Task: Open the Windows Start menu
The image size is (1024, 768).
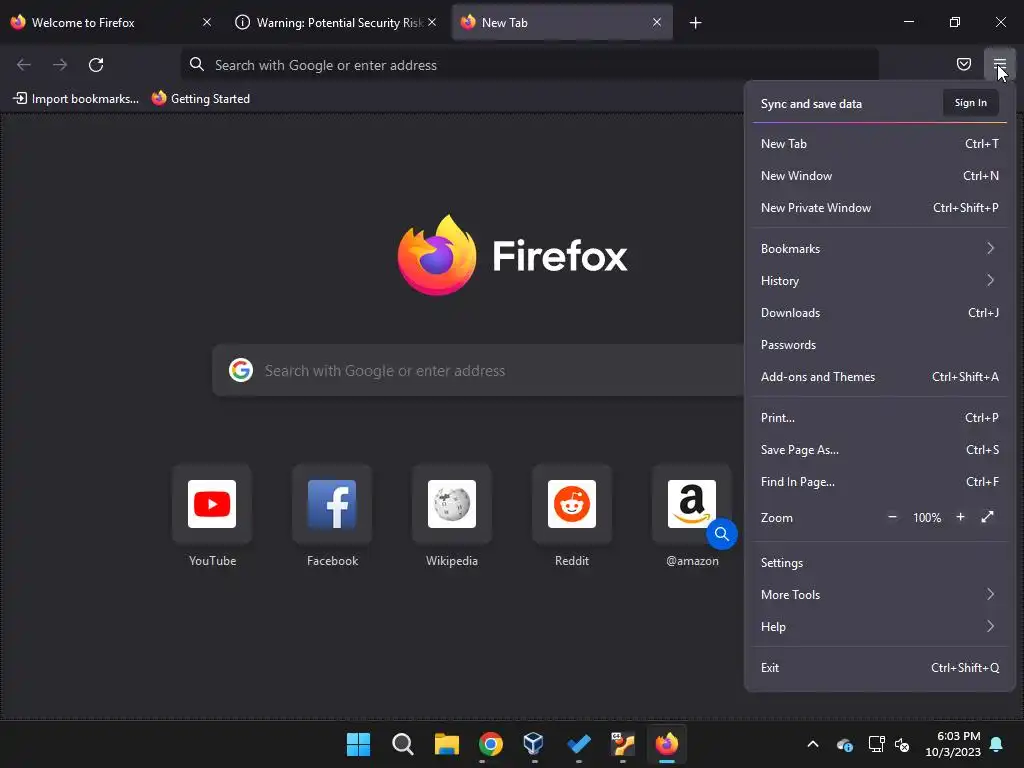Action: point(359,744)
